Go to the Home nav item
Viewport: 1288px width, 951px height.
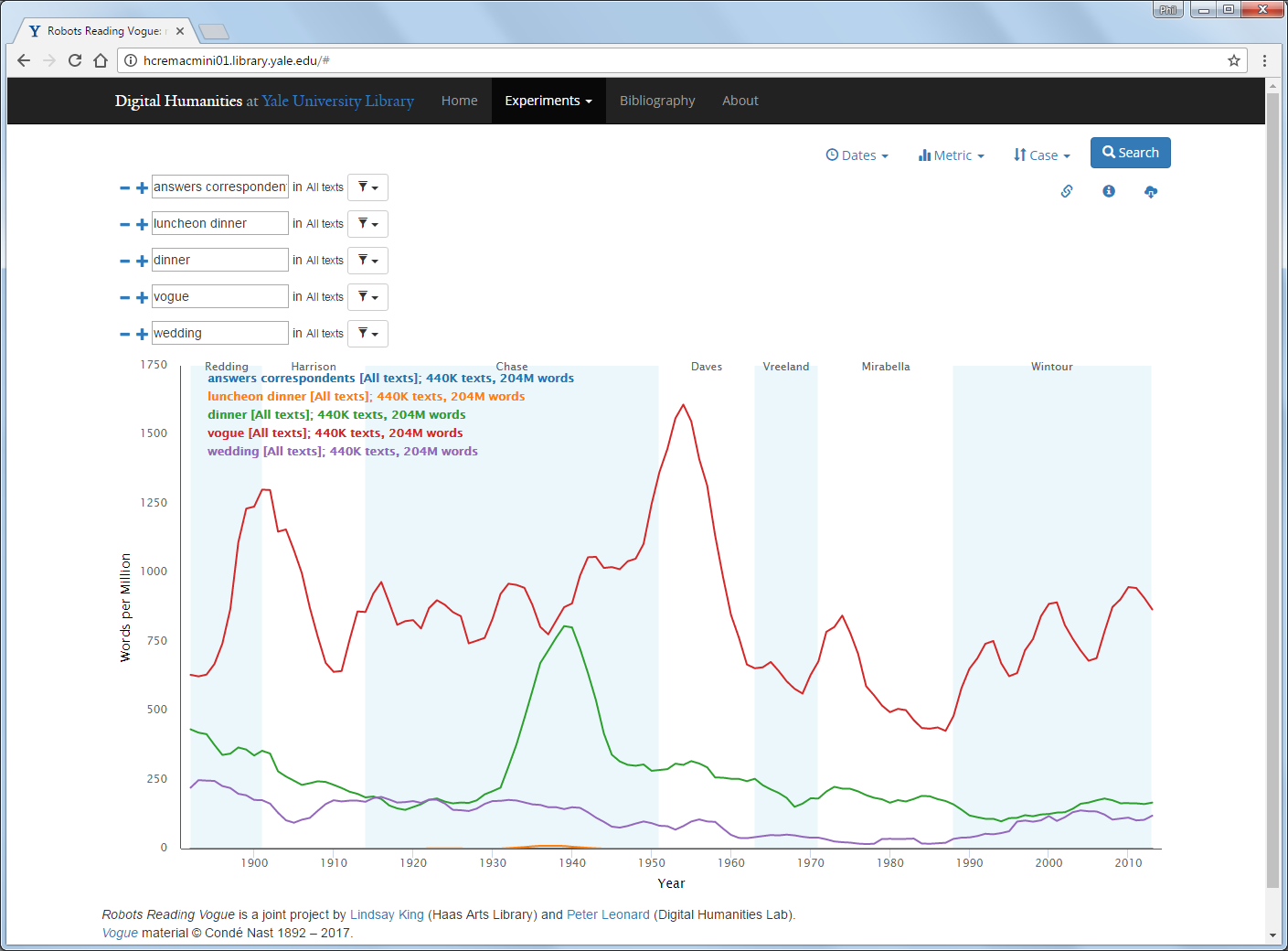pos(459,101)
